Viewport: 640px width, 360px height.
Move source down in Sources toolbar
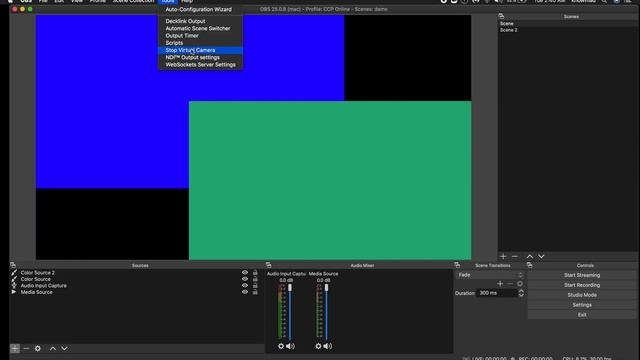click(64, 349)
